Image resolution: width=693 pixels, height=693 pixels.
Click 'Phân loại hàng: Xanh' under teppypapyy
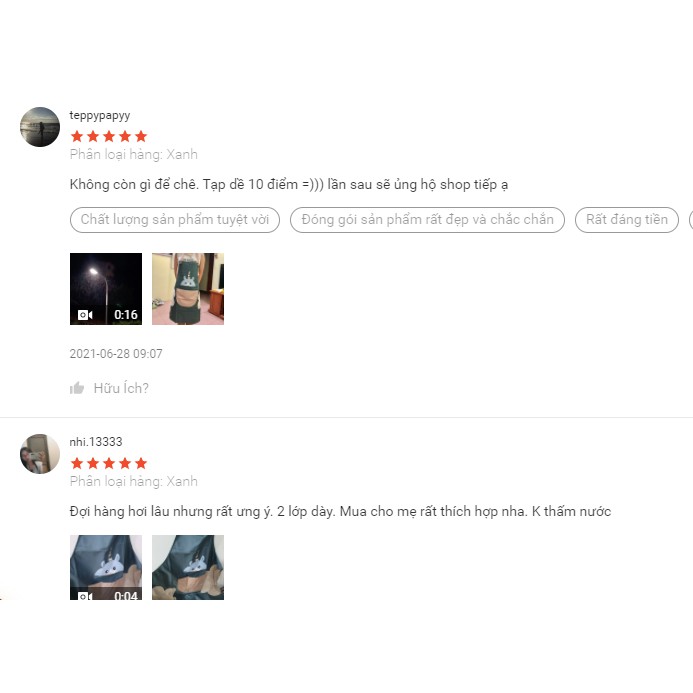133,154
